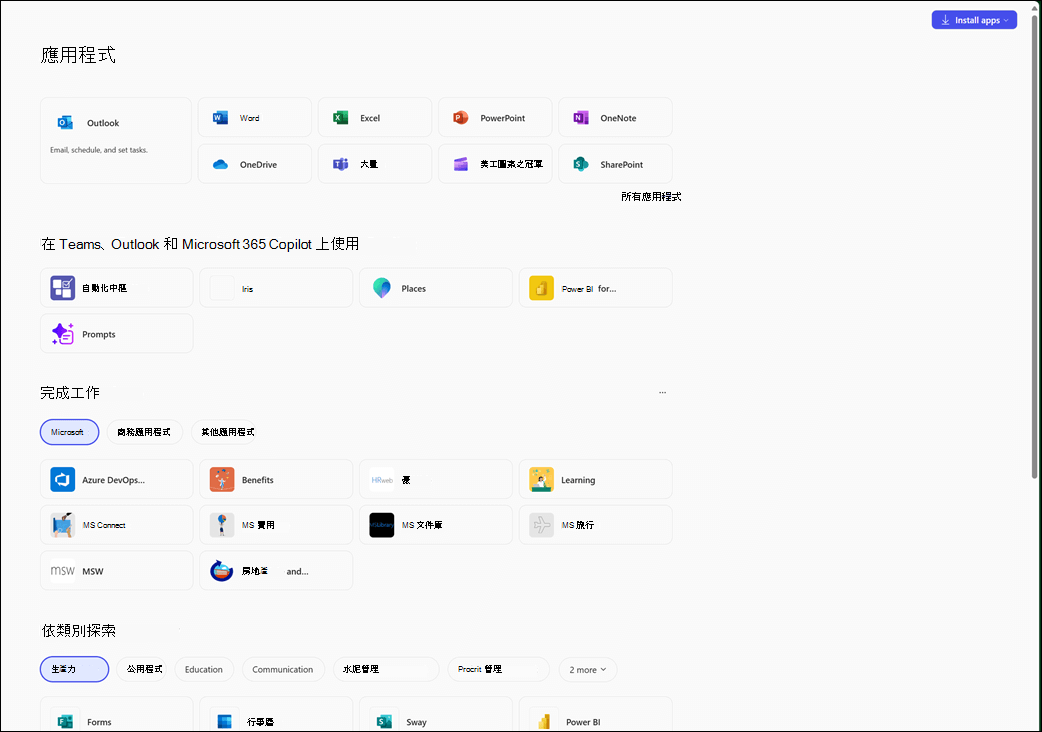The width and height of the screenshot is (1042, 732).
Task: Select the 公用程式 category tab
Action: click(x=144, y=669)
